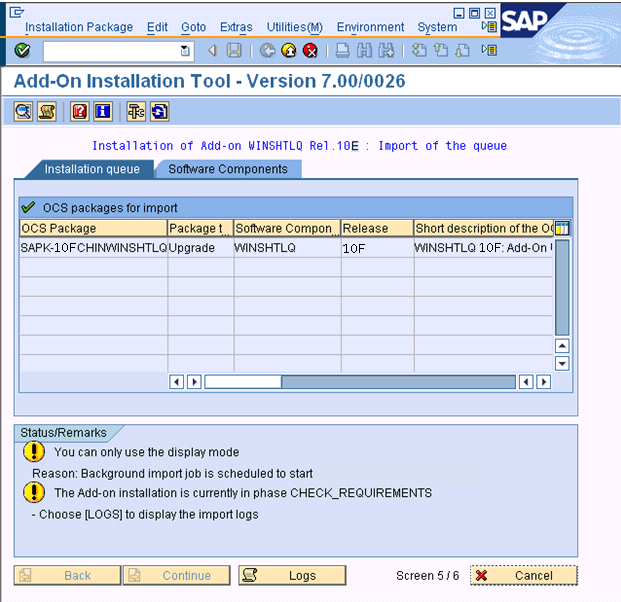This screenshot has height=602, width=621.
Task: Click the OCS Package column header
Action: (93, 228)
